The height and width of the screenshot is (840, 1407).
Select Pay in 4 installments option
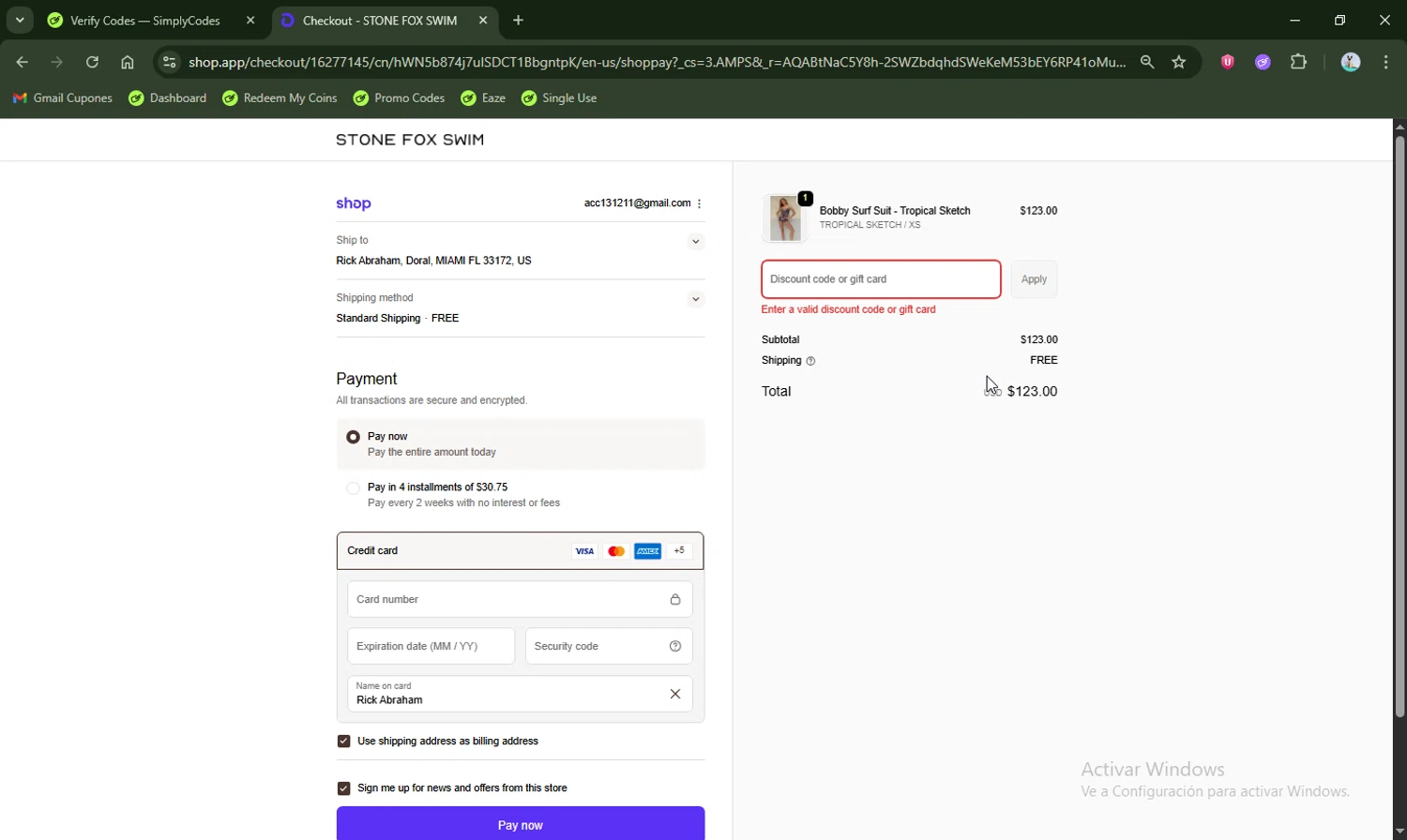pos(353,487)
